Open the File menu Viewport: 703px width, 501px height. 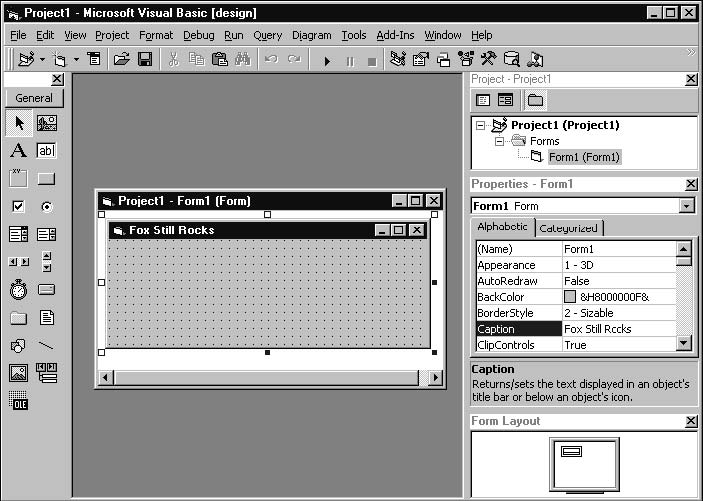pos(18,35)
